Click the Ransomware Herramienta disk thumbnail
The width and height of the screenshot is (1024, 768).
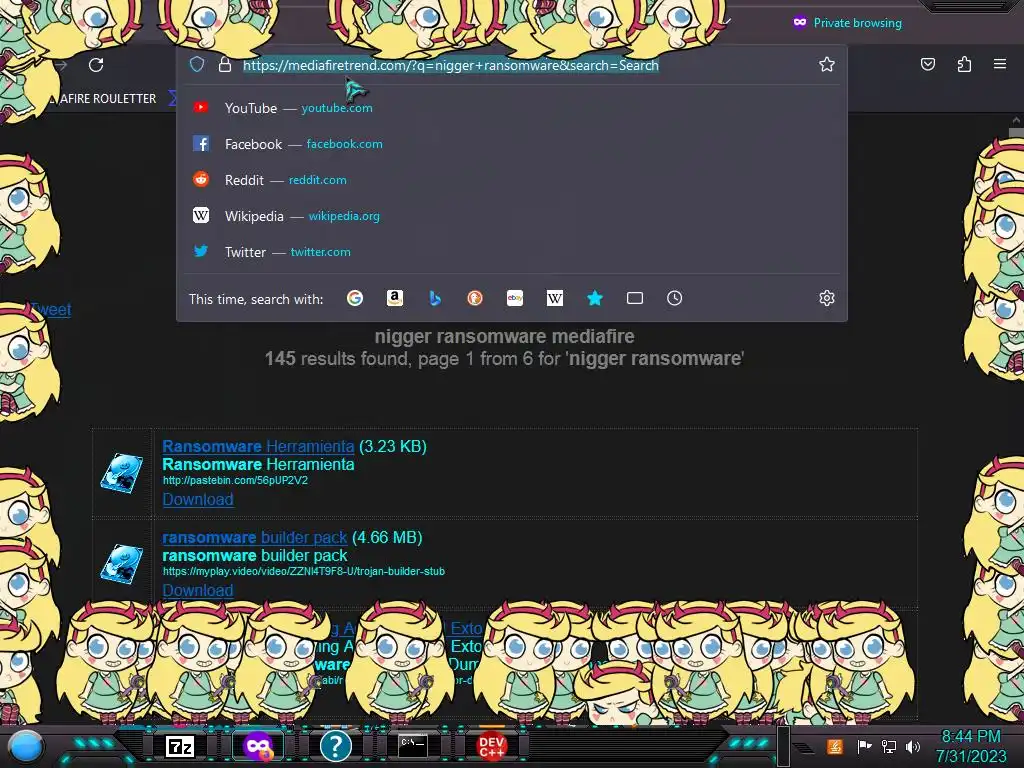point(121,473)
